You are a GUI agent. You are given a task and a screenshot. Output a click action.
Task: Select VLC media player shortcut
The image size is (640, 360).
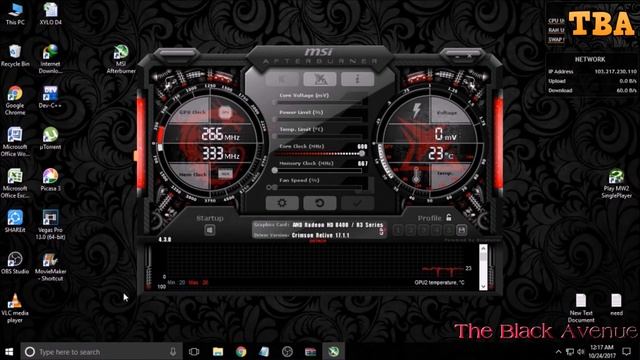(15, 308)
